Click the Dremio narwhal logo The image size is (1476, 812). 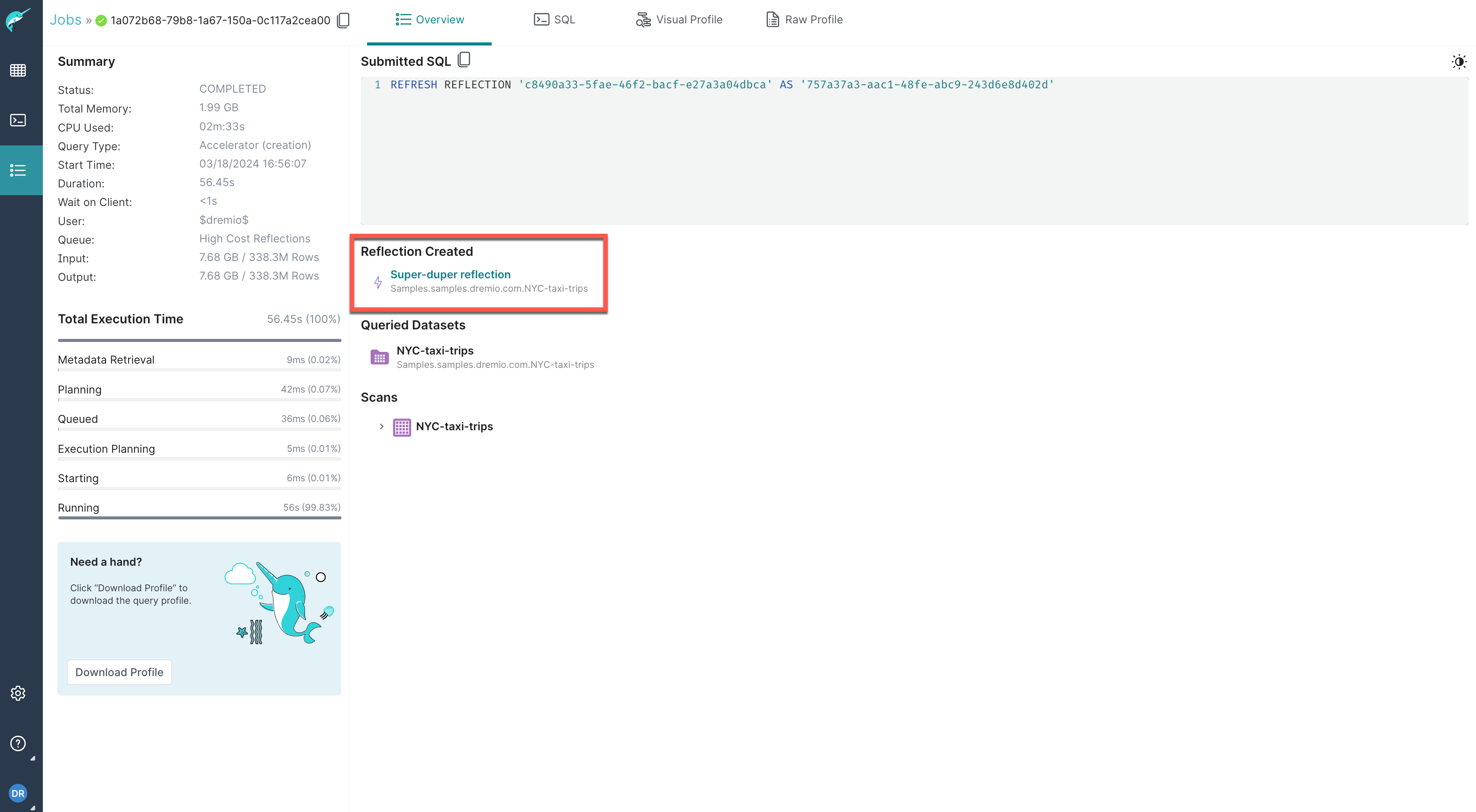click(x=17, y=19)
